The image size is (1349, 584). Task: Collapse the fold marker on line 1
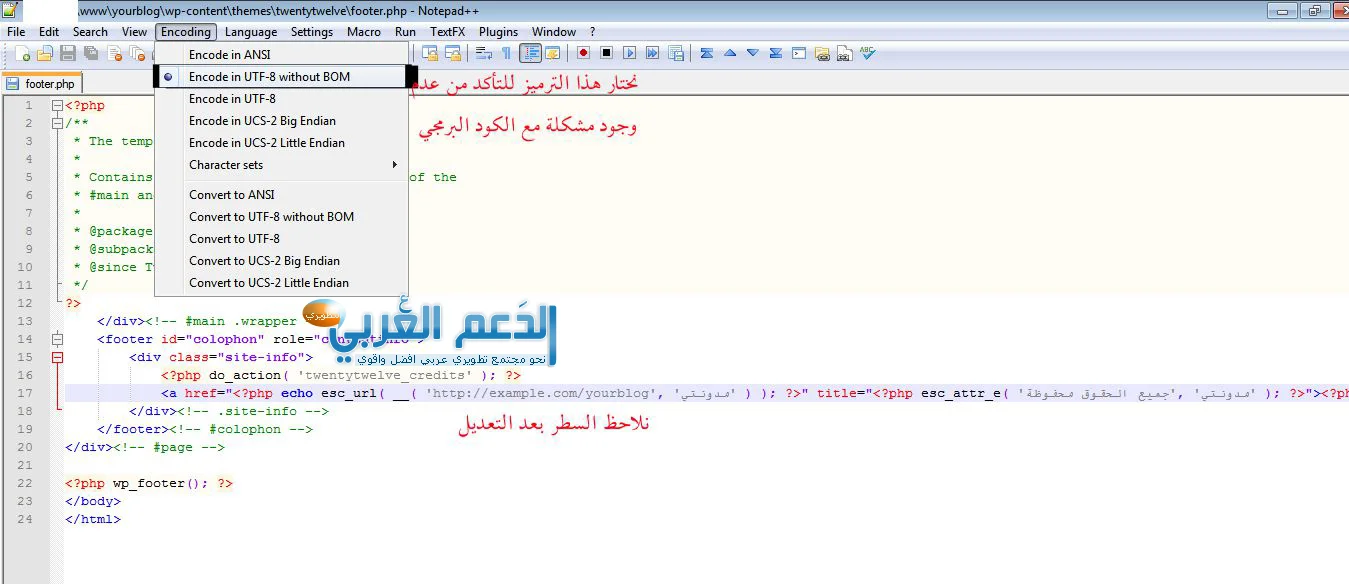click(x=57, y=105)
